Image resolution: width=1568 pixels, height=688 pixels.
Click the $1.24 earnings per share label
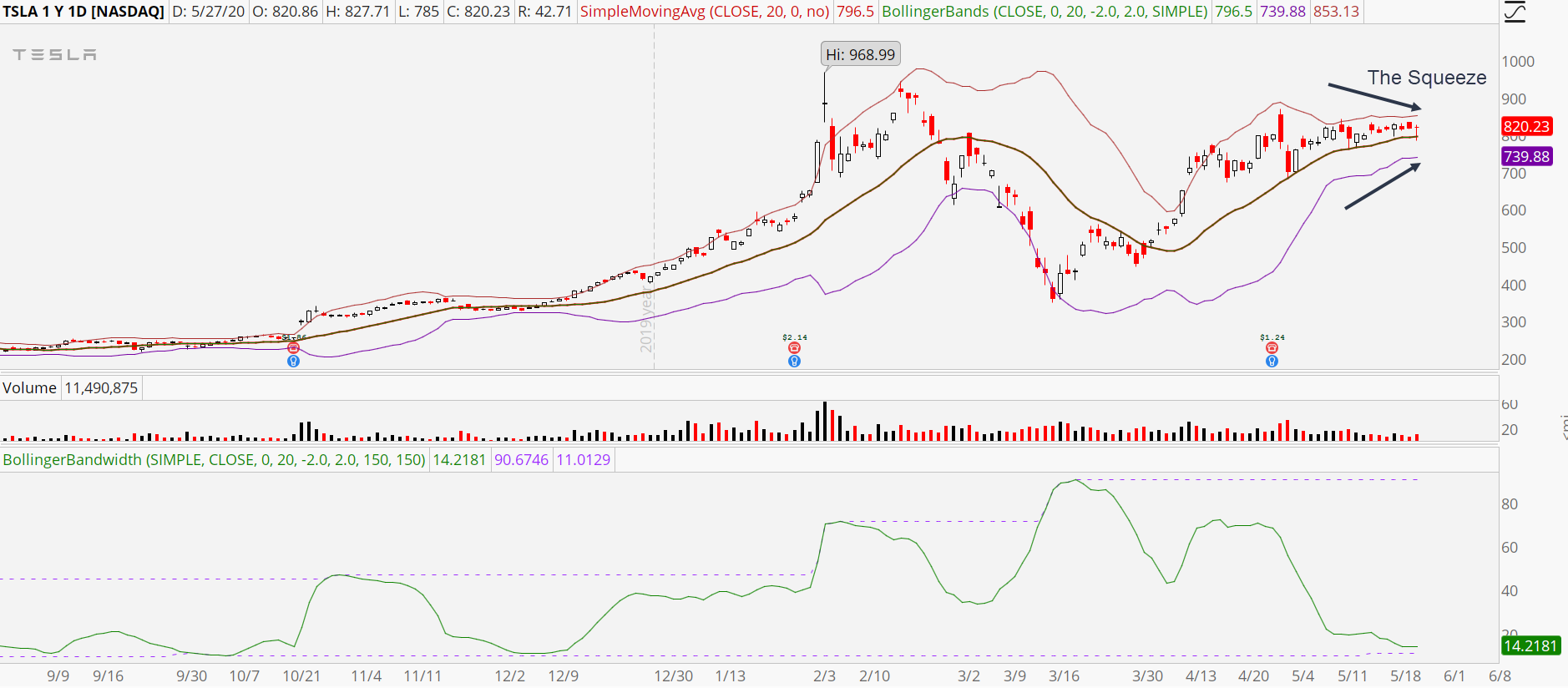coord(1272,337)
